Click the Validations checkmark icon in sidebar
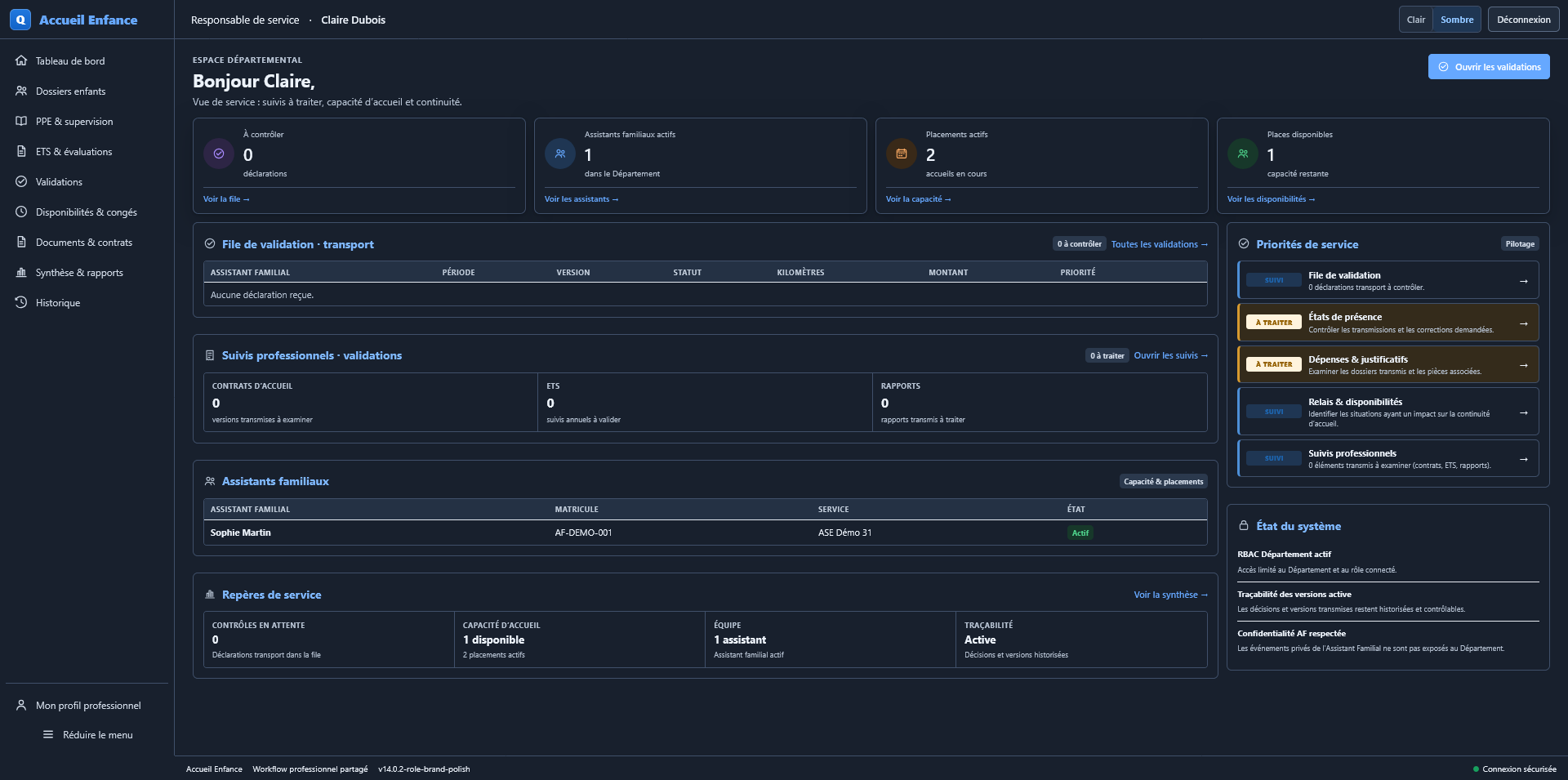The height and width of the screenshot is (780, 1568). click(21, 181)
